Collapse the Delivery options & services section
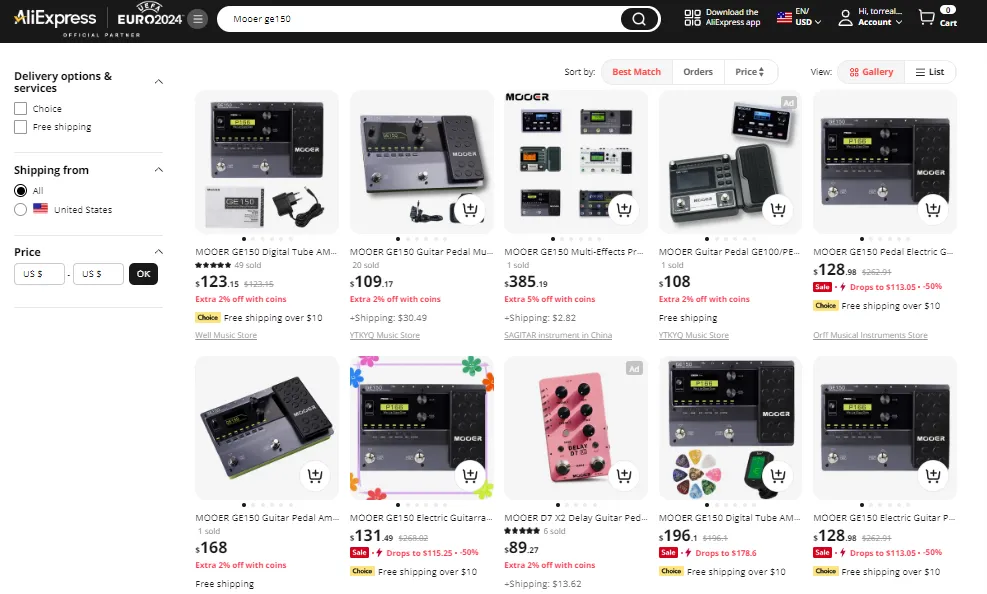This screenshot has height=594, width=987. coord(159,82)
